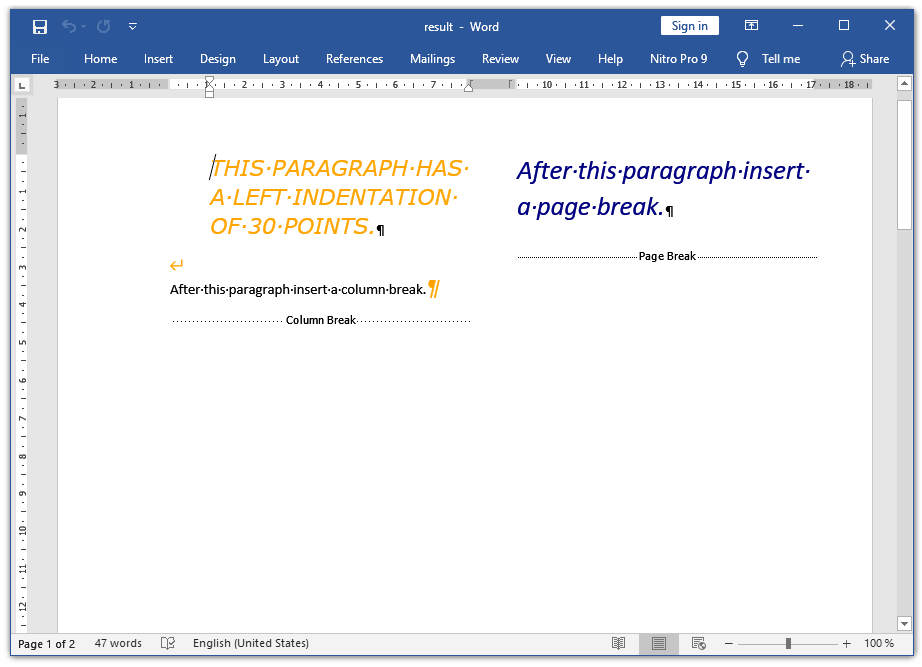Open the Layout ribbon tab
The image size is (922, 667).
click(x=281, y=59)
